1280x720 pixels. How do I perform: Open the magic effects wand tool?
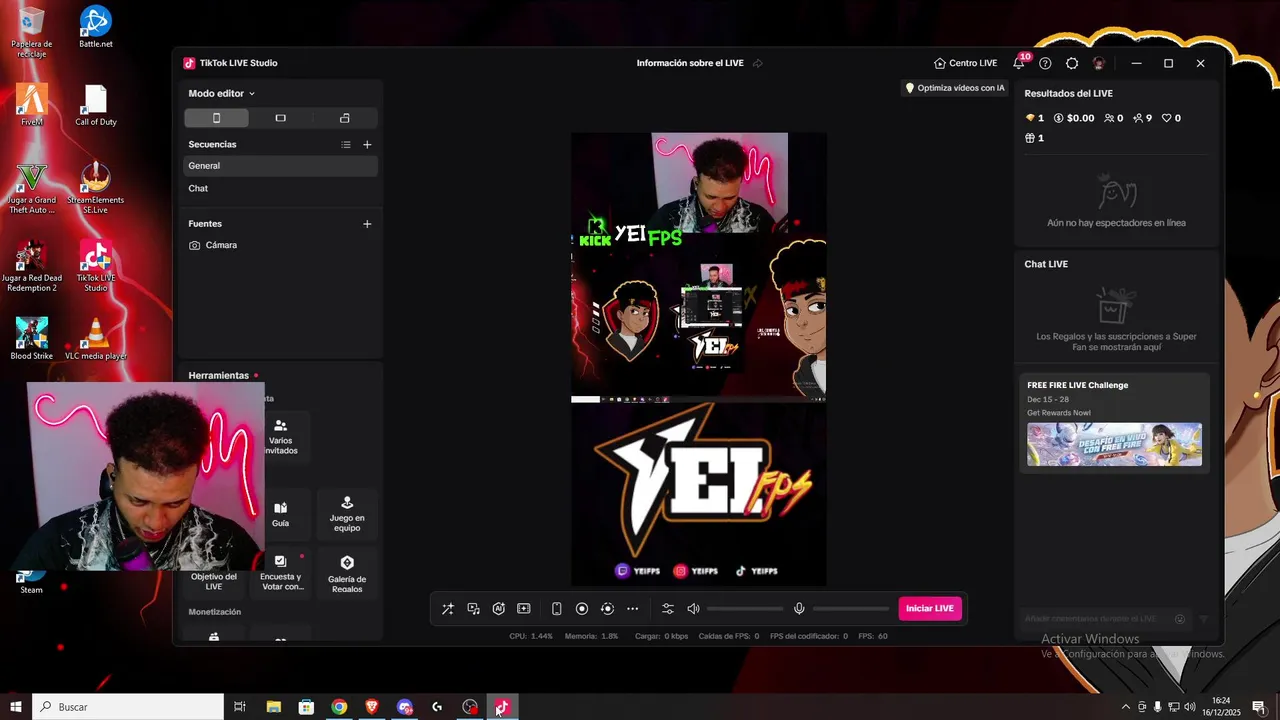click(447, 609)
